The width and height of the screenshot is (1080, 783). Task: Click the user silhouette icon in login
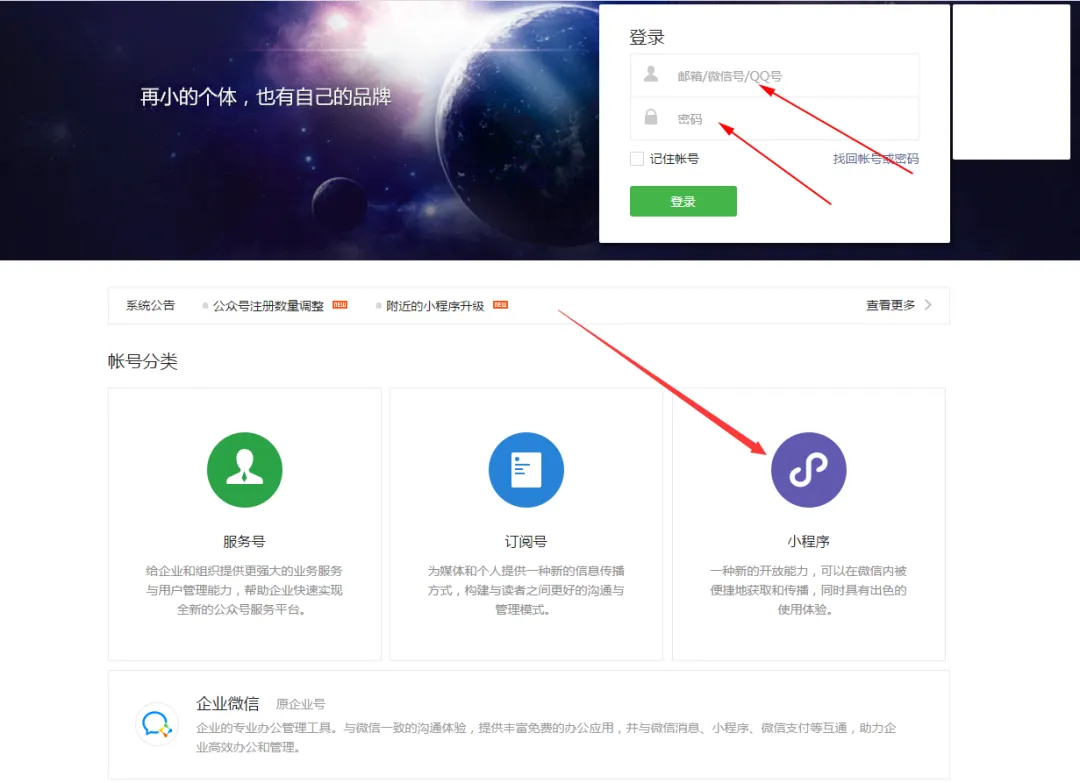[651, 74]
